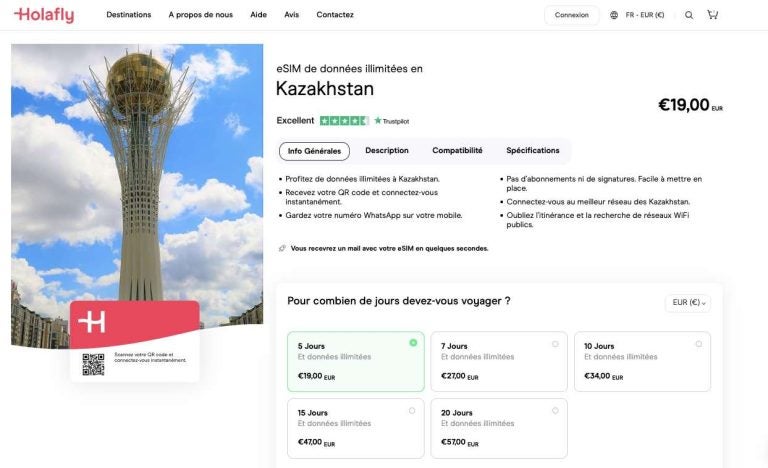This screenshot has height=468, width=768.
Task: Click the €34,00 price in 10 Jours card
Action: click(x=603, y=376)
